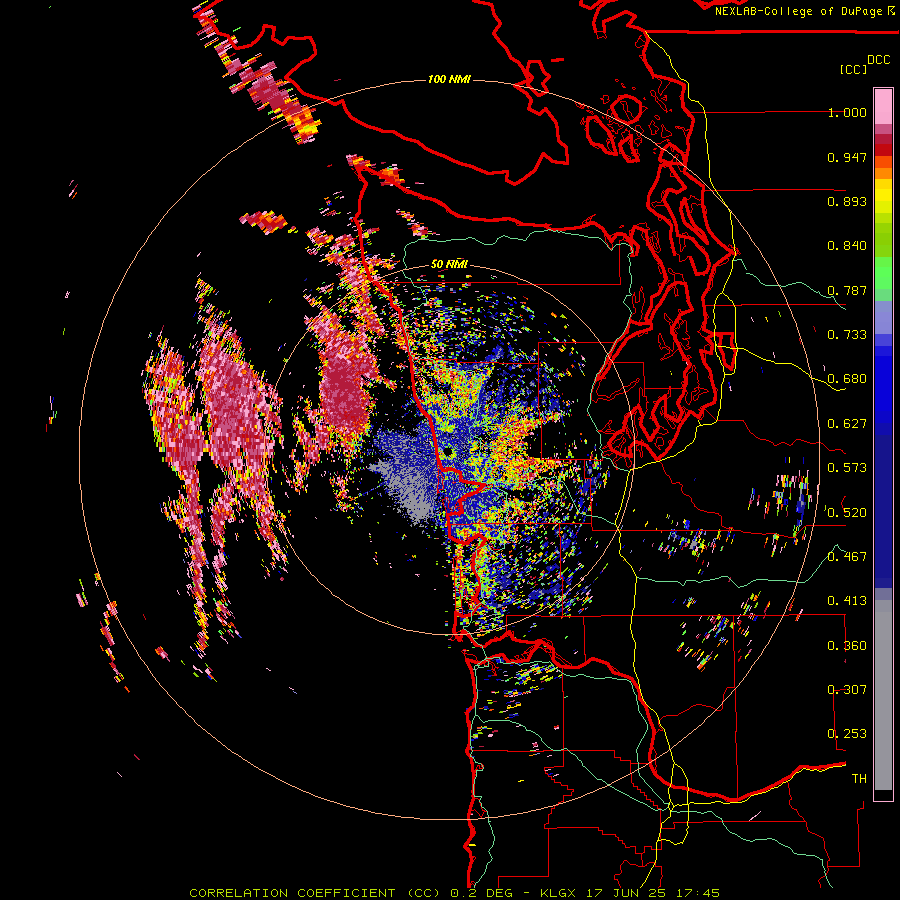This screenshot has width=900, height=900.
Task: Click the CORRELATION COEFFICIENT (CC) title text
Action: pos(315,893)
